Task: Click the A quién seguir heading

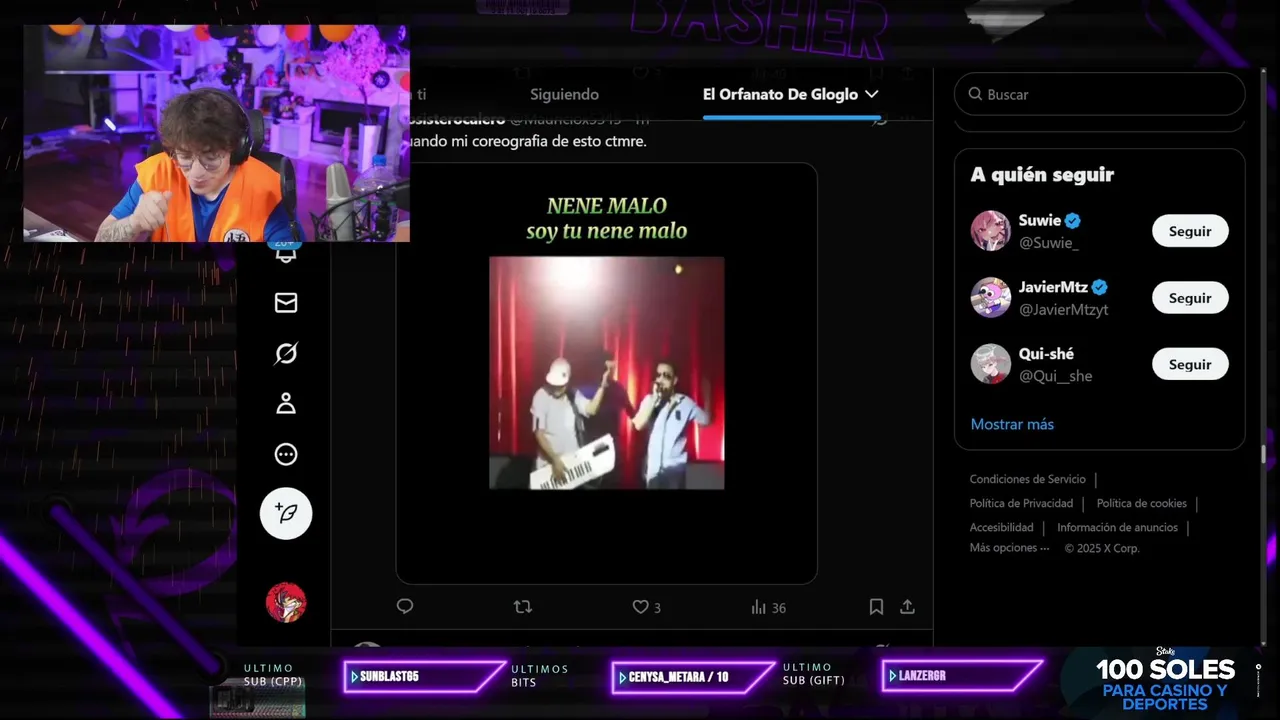Action: 1042,175
